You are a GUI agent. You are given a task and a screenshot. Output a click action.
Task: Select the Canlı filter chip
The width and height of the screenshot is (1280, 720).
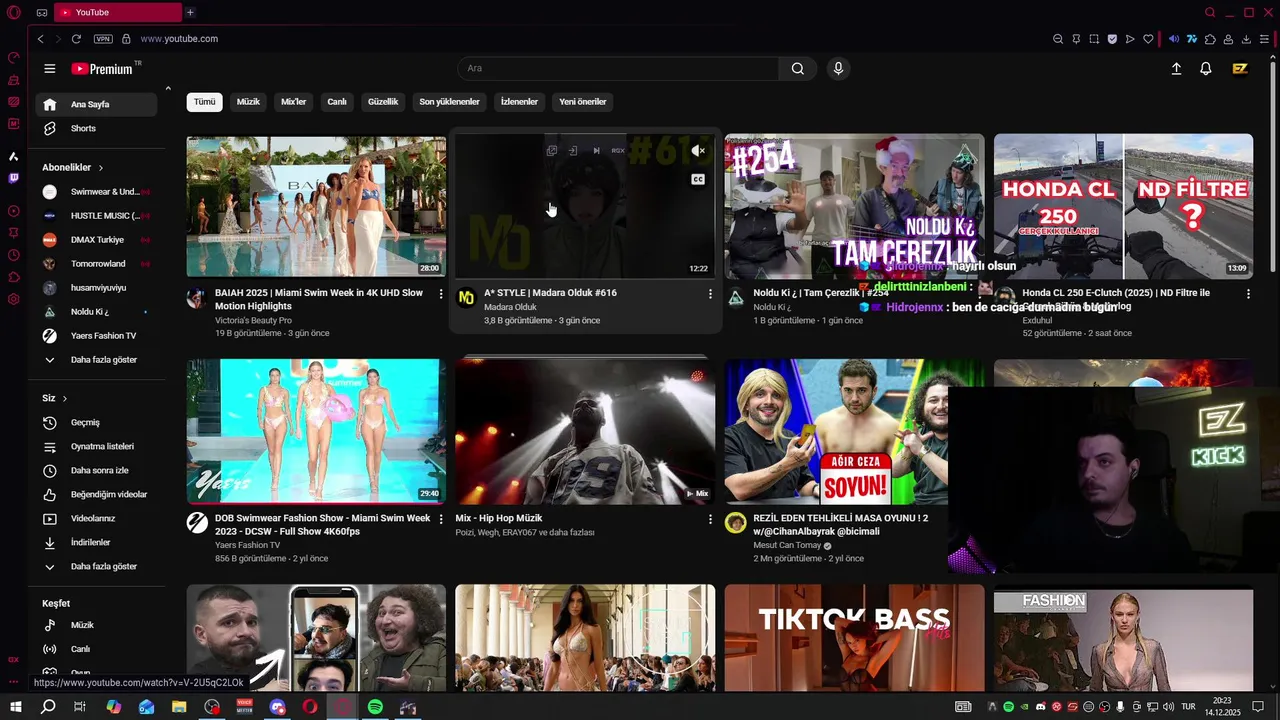(337, 102)
